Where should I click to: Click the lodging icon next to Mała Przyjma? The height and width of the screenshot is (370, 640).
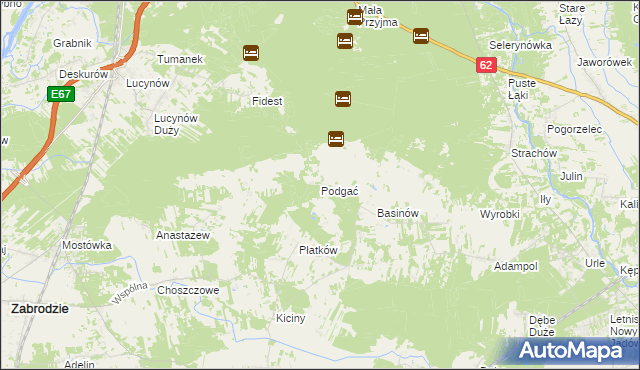click(355, 17)
